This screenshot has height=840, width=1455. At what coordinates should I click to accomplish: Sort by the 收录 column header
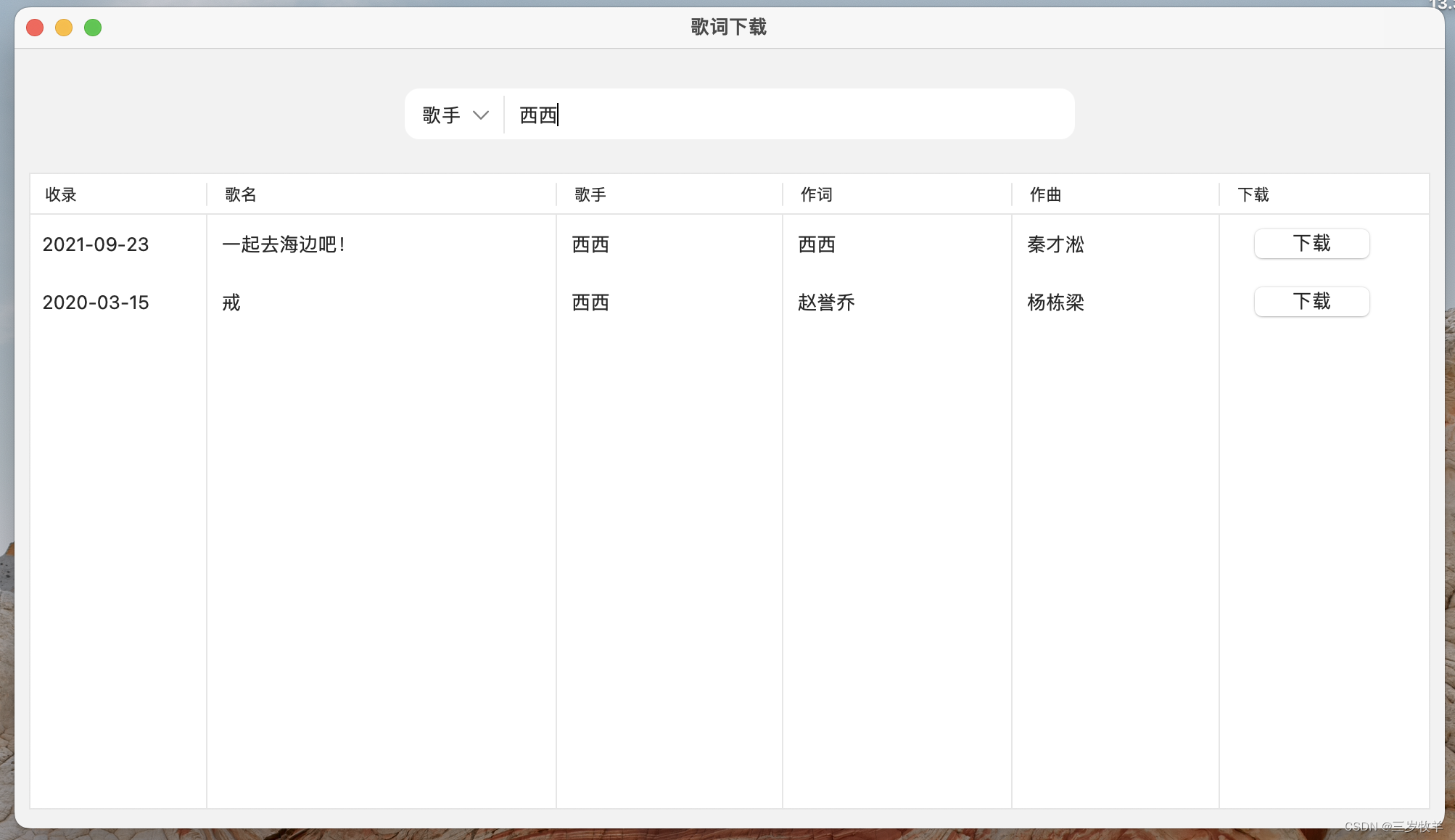[x=61, y=194]
